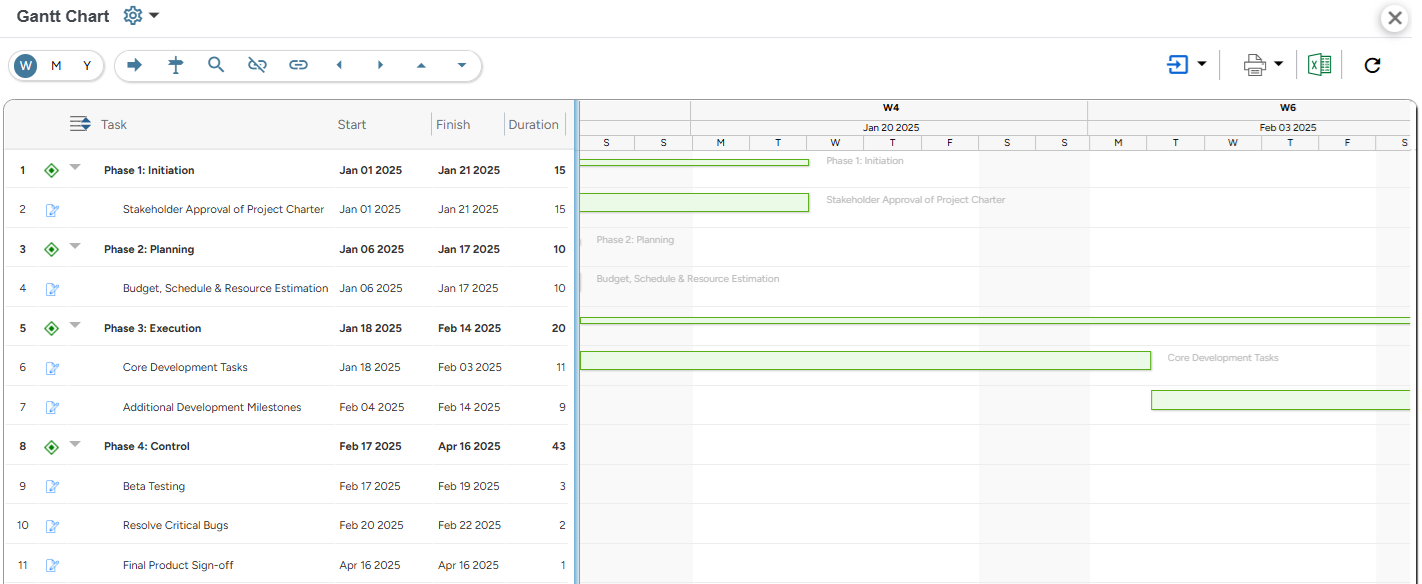Click the Feb 03 2025 date header

pos(1288,127)
